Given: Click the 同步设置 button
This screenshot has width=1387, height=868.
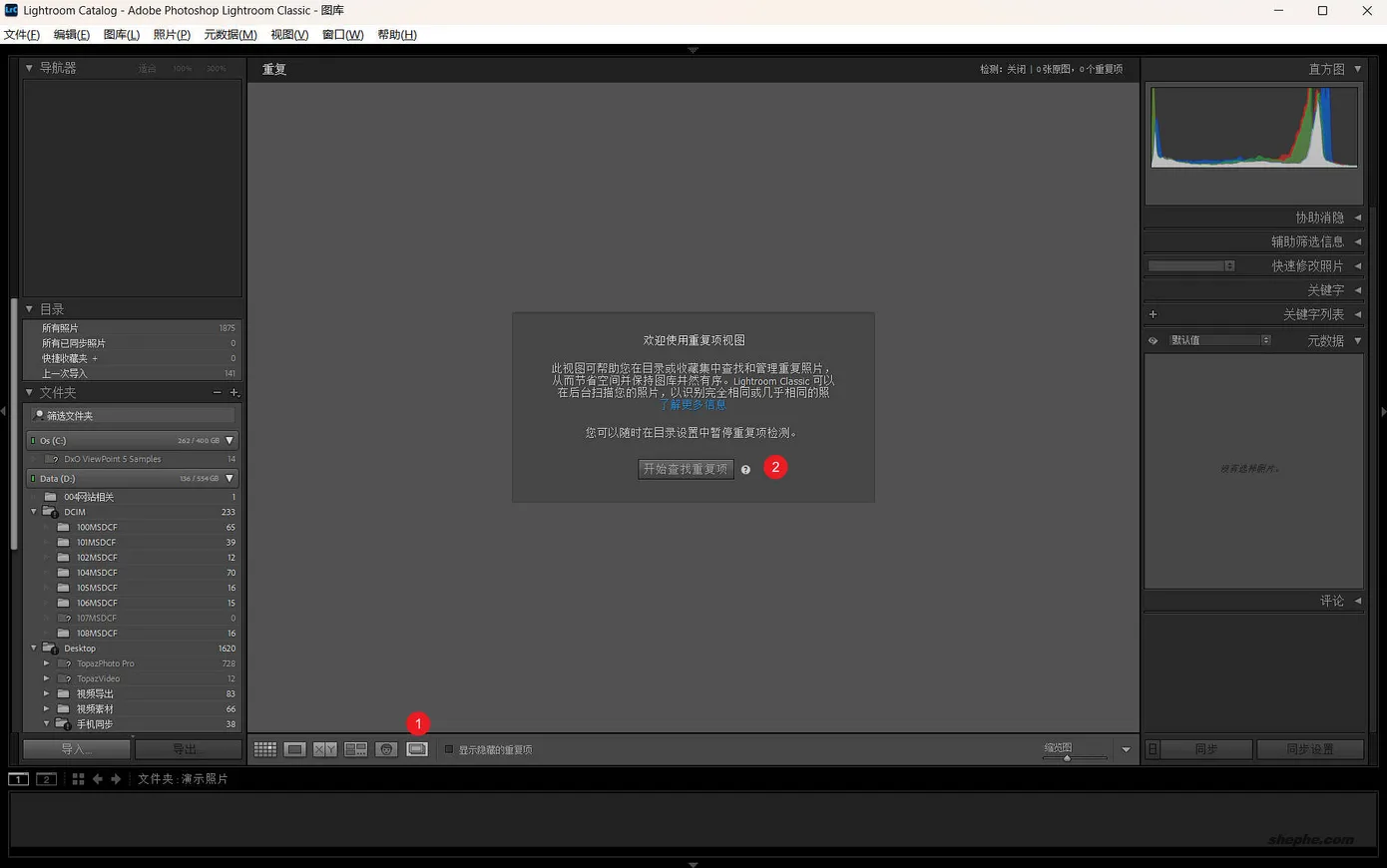Looking at the screenshot, I should (x=1310, y=749).
